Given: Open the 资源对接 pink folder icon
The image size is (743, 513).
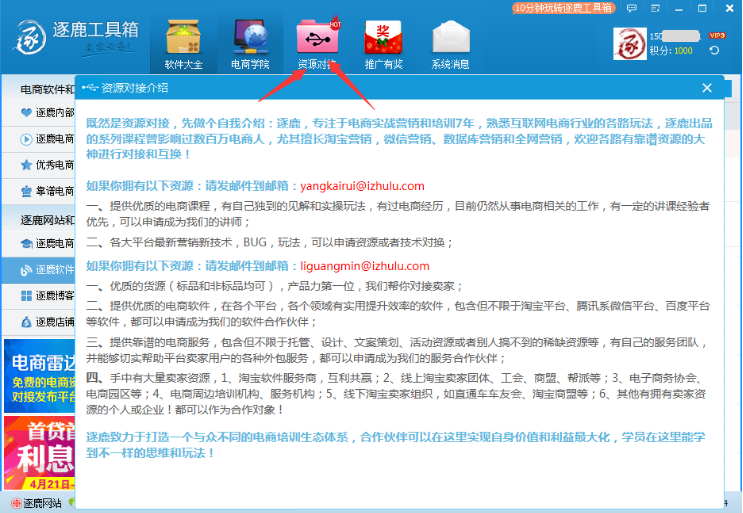Looking at the screenshot, I should tap(317, 36).
